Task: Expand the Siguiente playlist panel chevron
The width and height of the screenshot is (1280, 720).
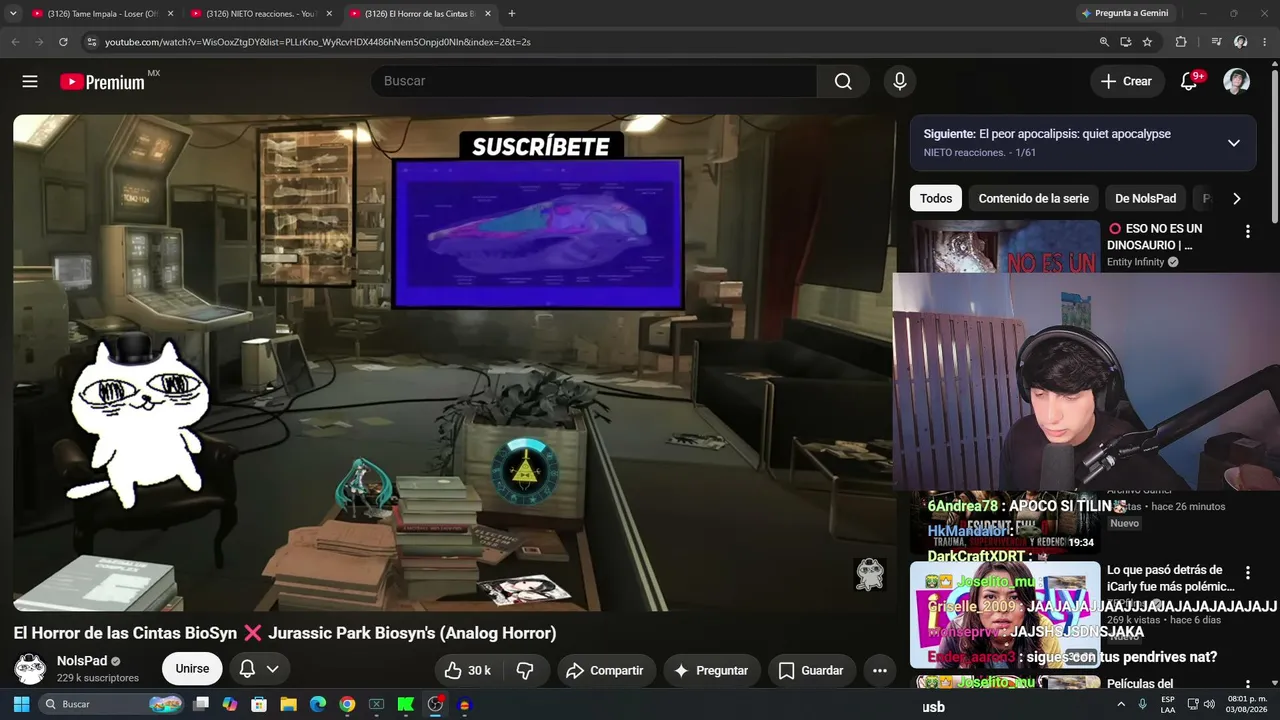Action: point(1233,143)
